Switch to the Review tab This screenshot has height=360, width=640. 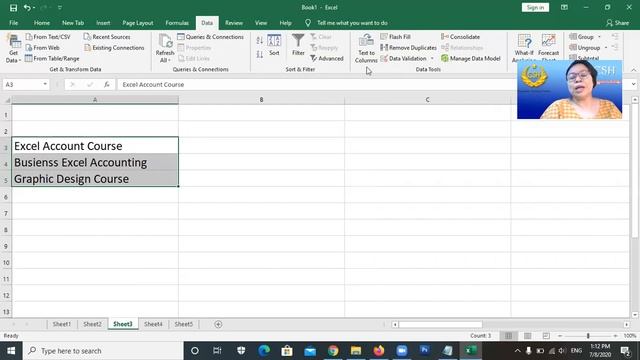pos(234,23)
